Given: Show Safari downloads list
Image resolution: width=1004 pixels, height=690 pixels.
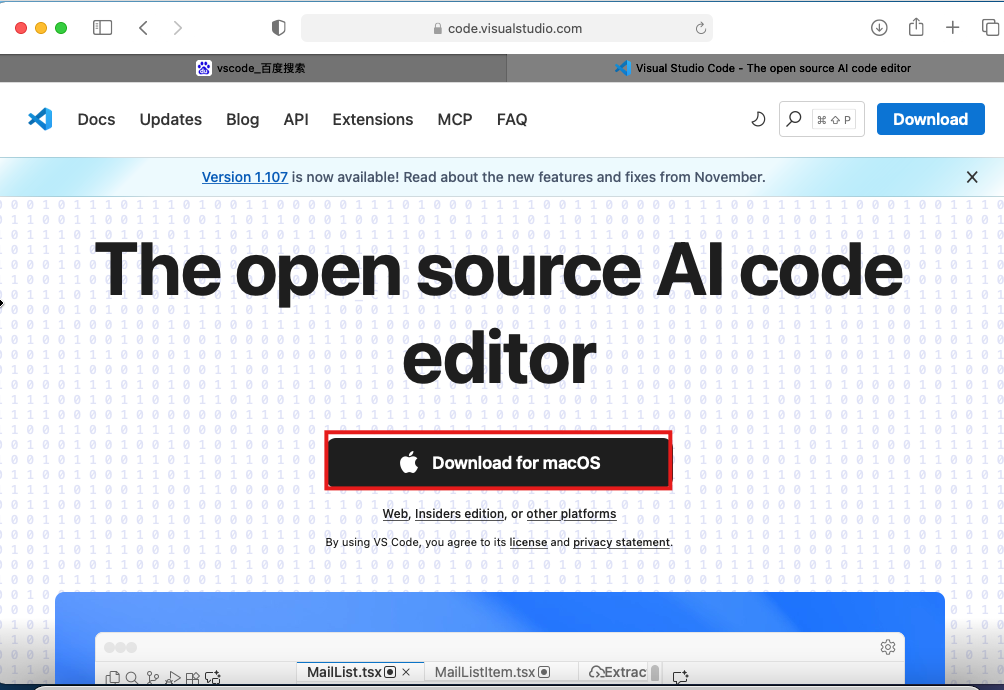Looking at the screenshot, I should point(879,28).
